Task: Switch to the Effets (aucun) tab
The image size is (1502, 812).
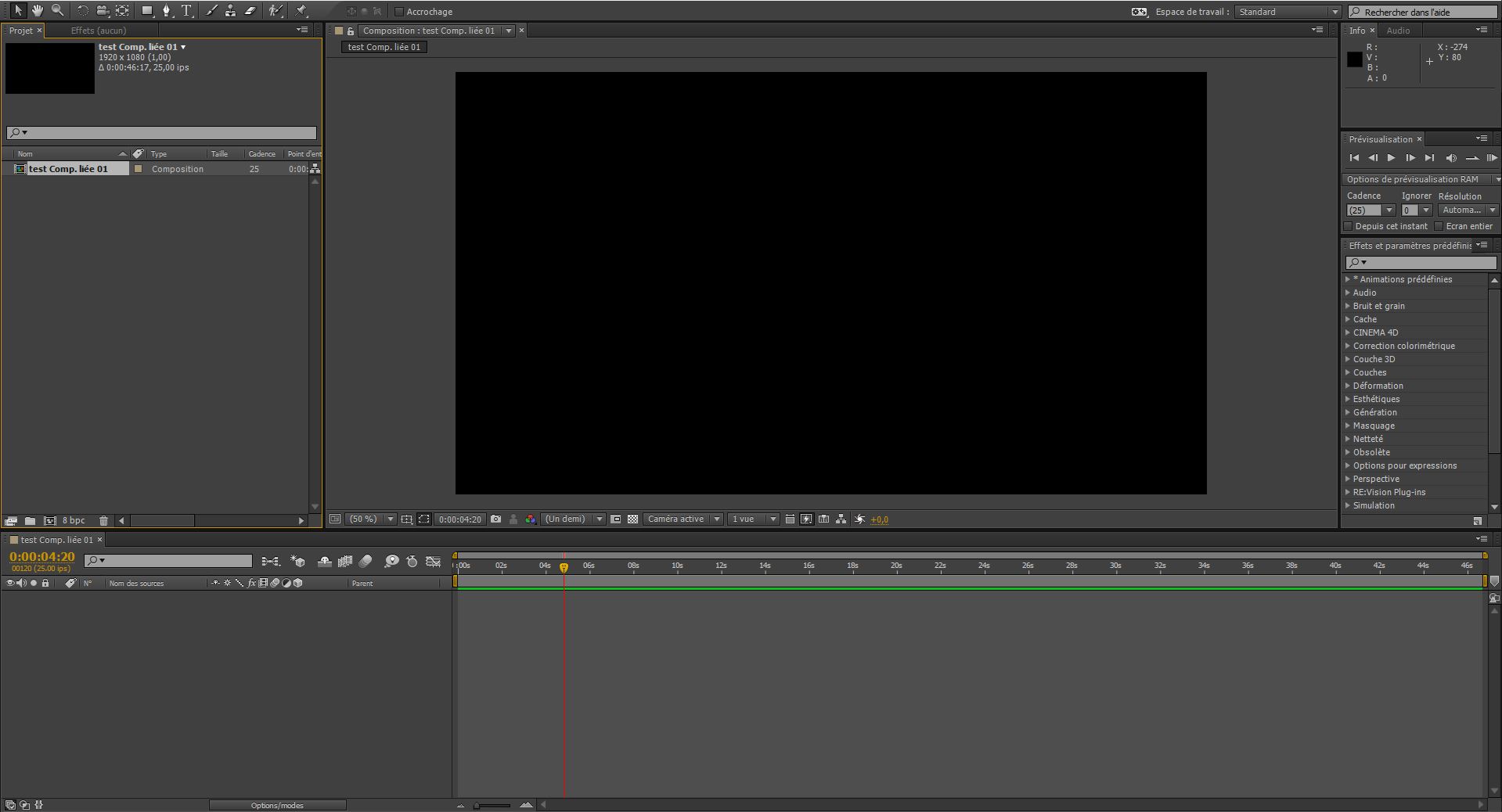Action: click(98, 31)
